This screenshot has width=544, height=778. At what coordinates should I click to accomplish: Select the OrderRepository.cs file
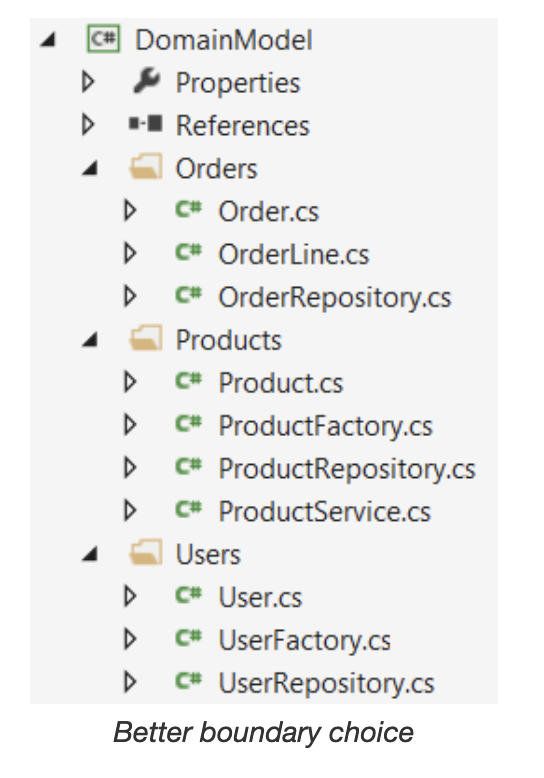tap(335, 297)
